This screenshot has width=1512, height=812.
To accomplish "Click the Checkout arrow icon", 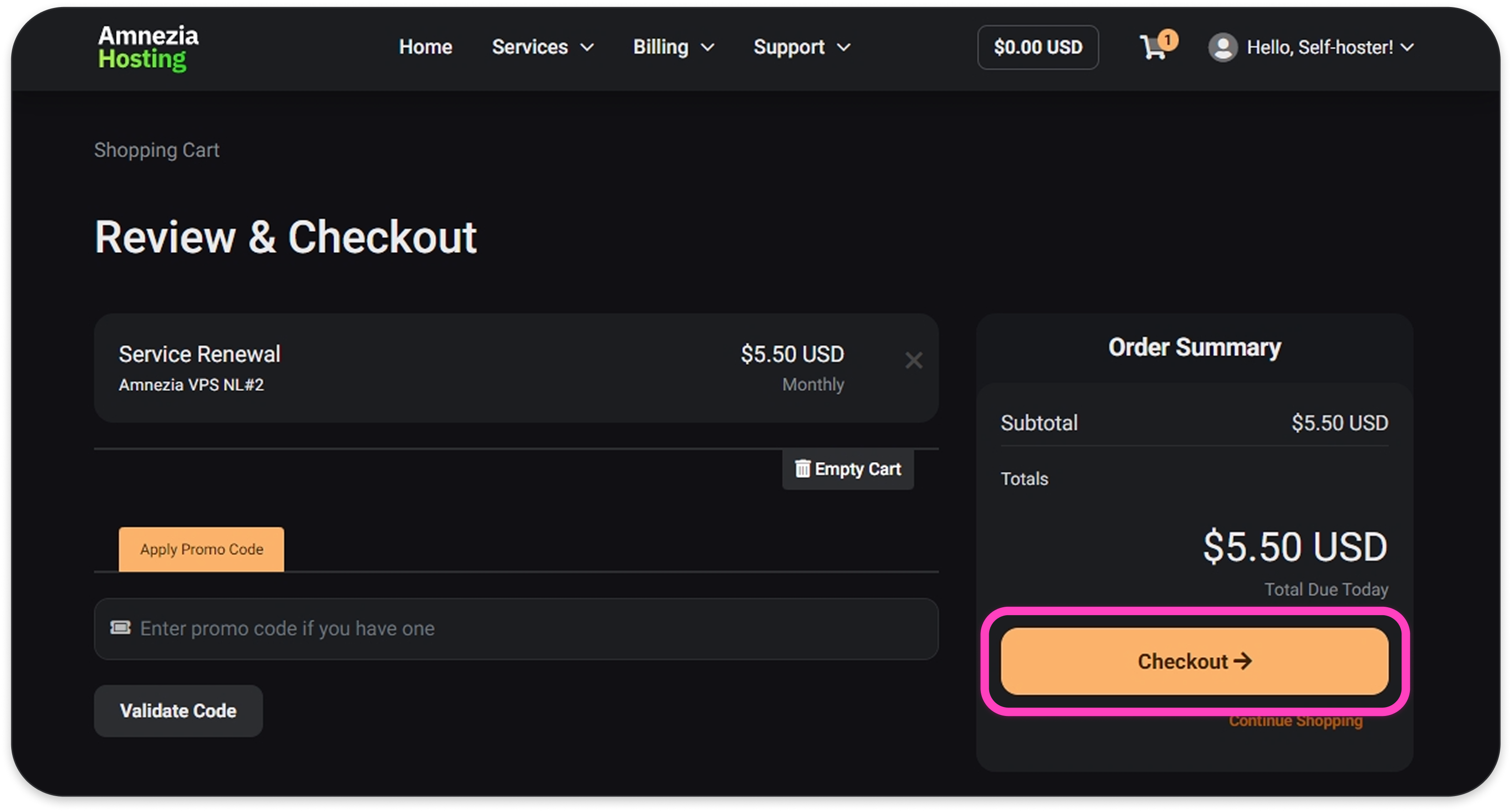I will tap(1243, 661).
